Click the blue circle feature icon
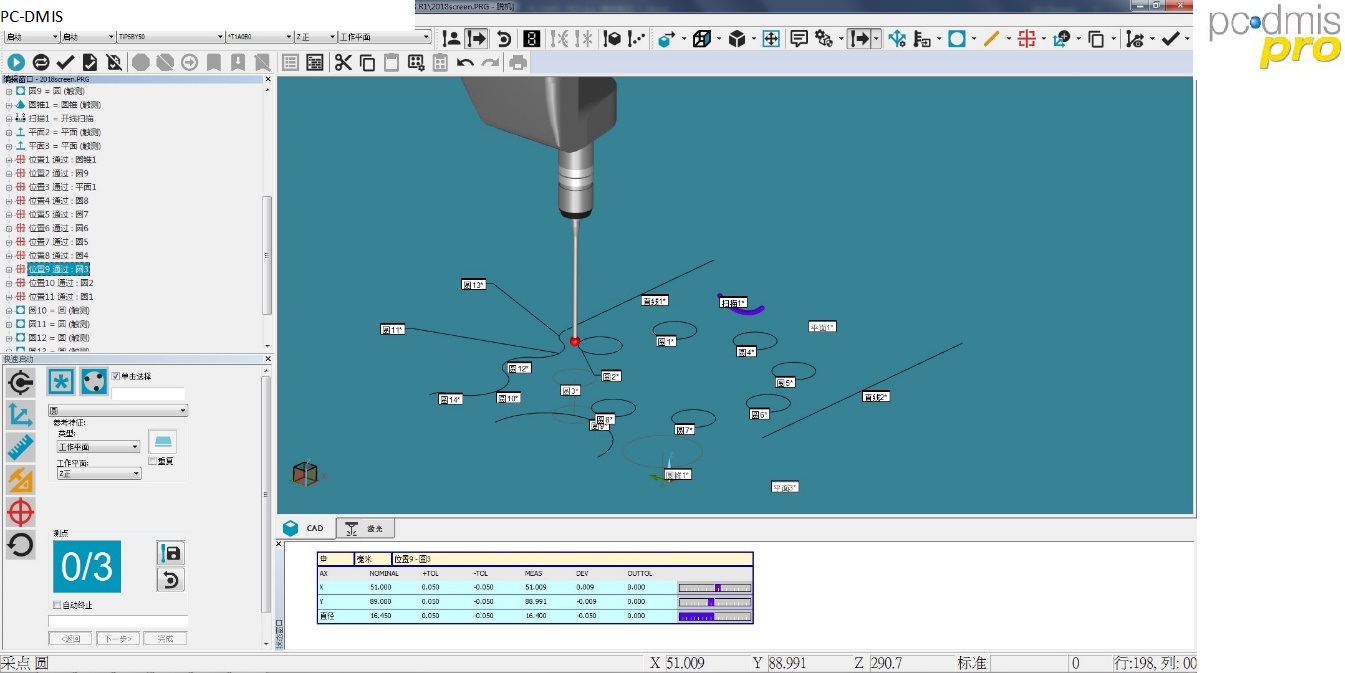 (957, 38)
